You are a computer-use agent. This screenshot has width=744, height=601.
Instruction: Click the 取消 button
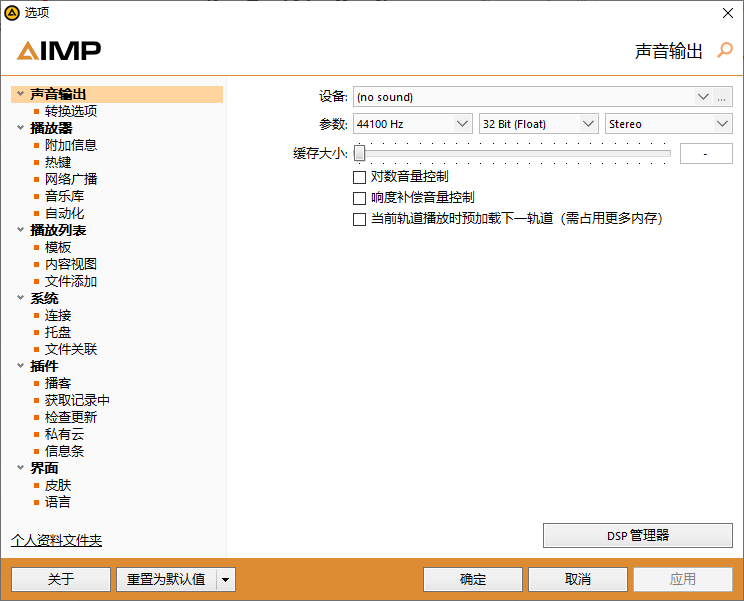[578, 580]
